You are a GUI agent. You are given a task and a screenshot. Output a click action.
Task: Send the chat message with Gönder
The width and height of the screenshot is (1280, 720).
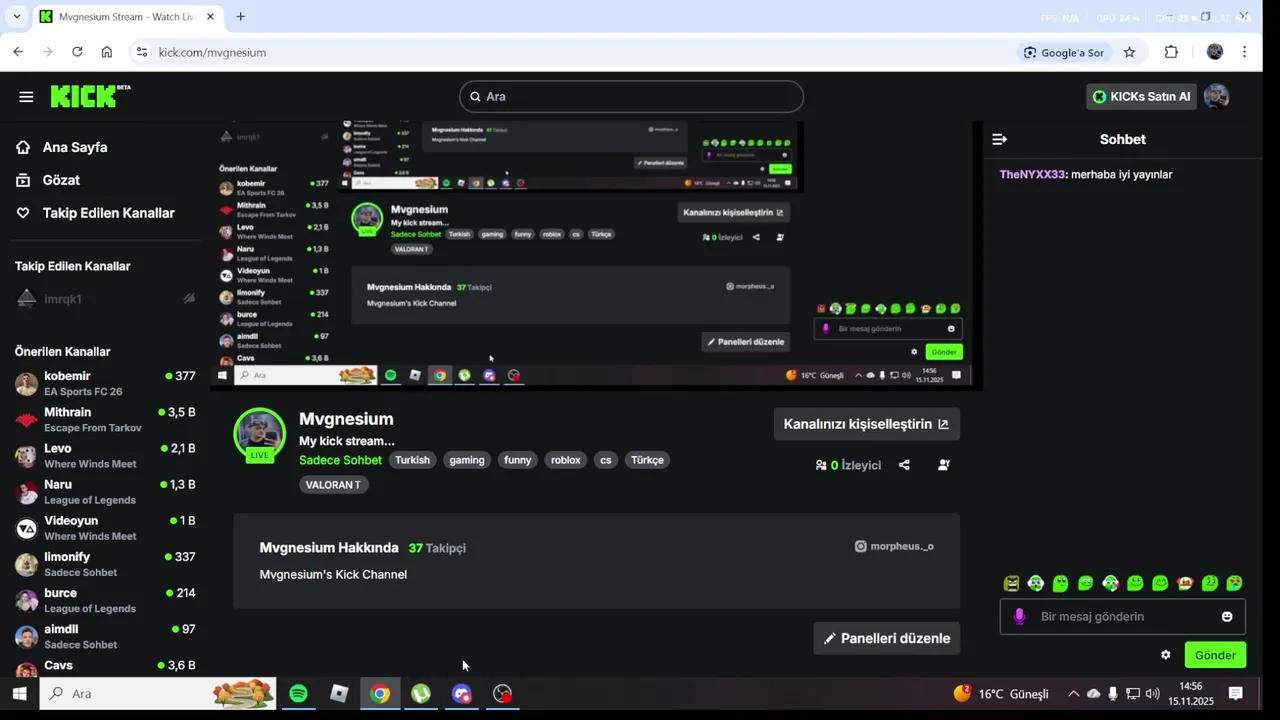click(x=1215, y=655)
